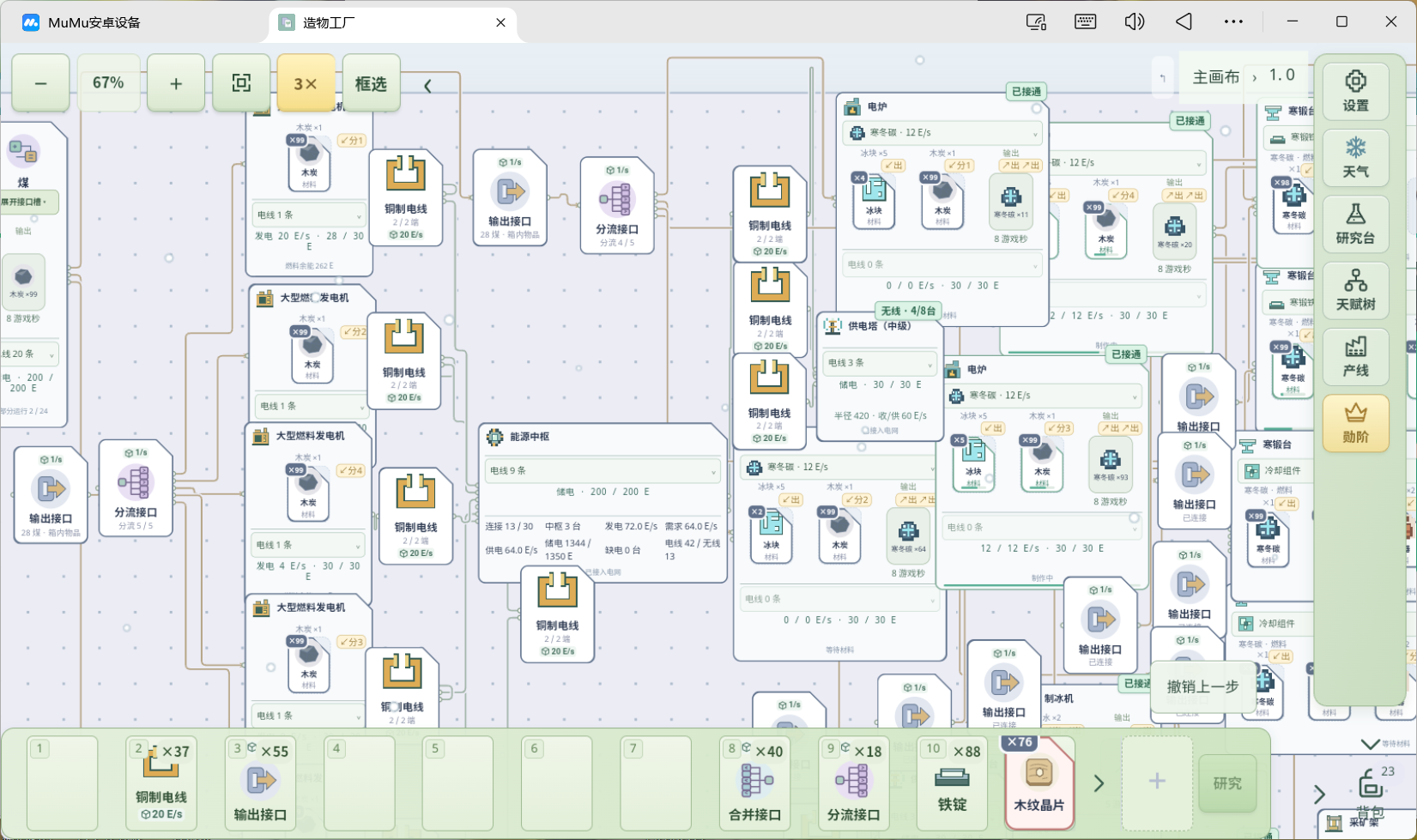Select 输出接口 in hotbar slot 3
This screenshot has width=1417, height=840.
tap(260, 783)
